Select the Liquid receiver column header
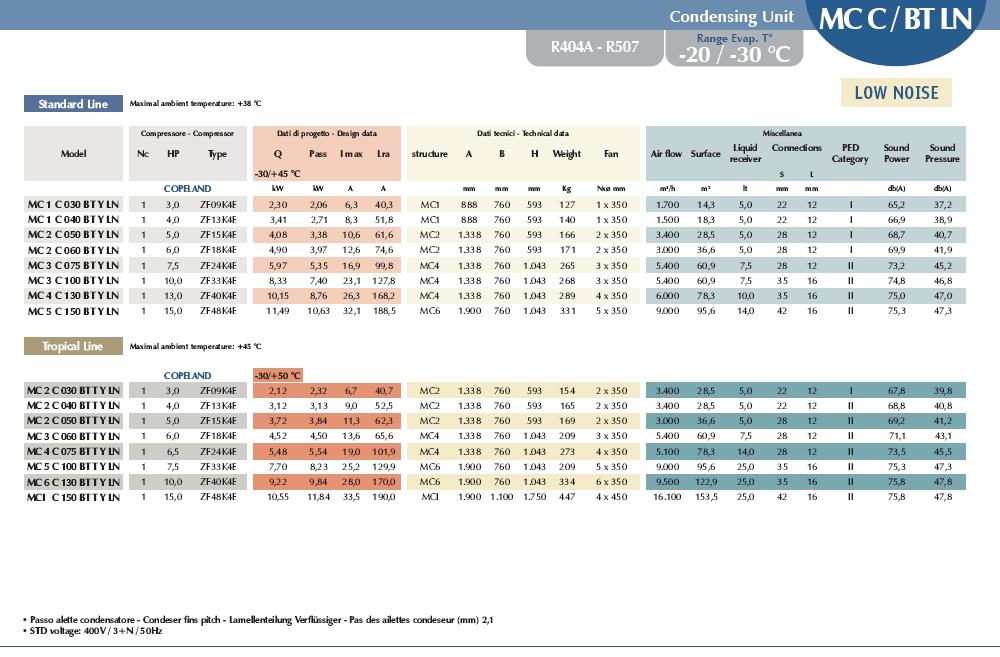 pyautogui.click(x=745, y=154)
